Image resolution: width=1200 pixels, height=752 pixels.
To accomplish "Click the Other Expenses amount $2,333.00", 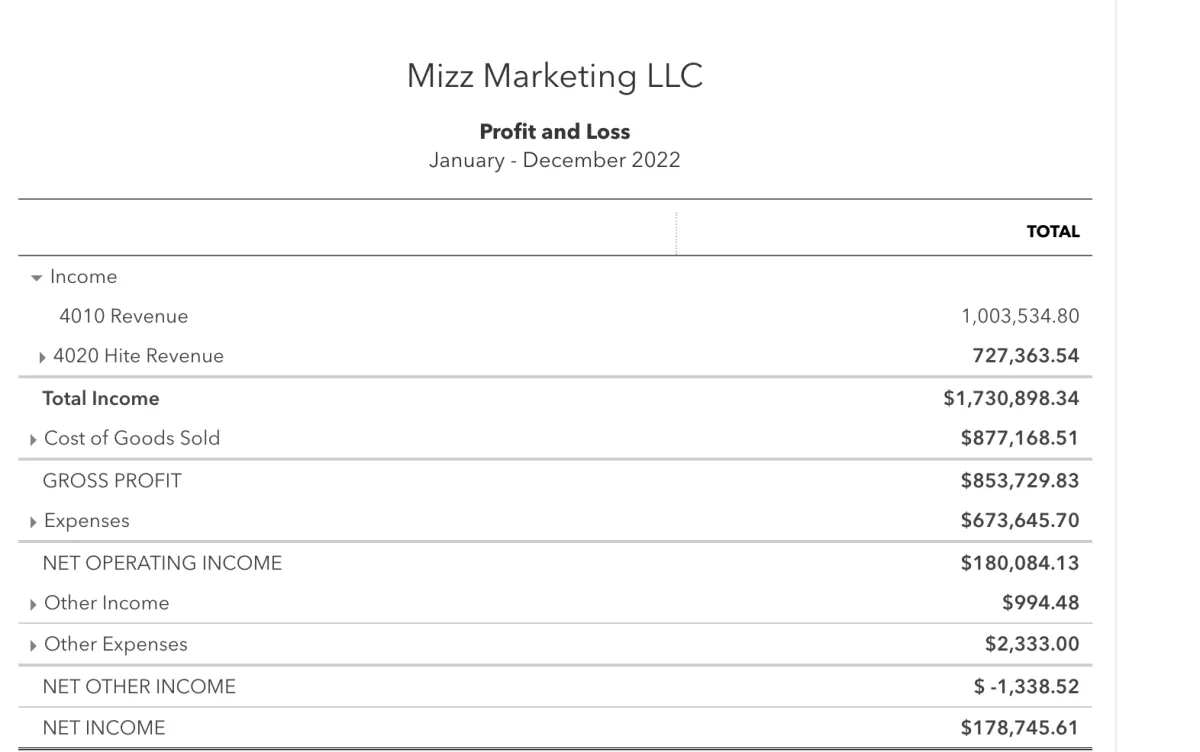I will coord(1032,644).
